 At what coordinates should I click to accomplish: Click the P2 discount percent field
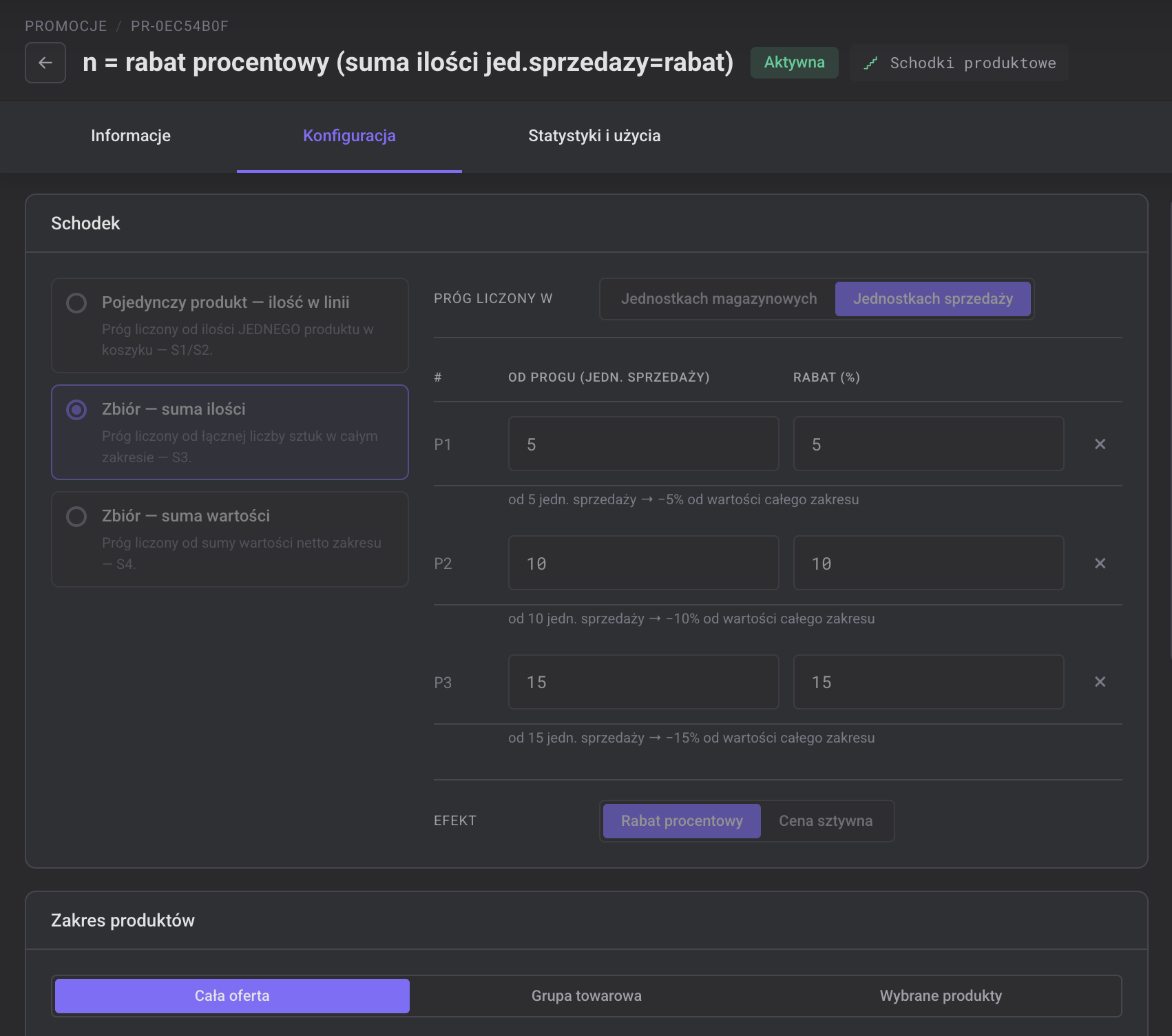coord(928,563)
